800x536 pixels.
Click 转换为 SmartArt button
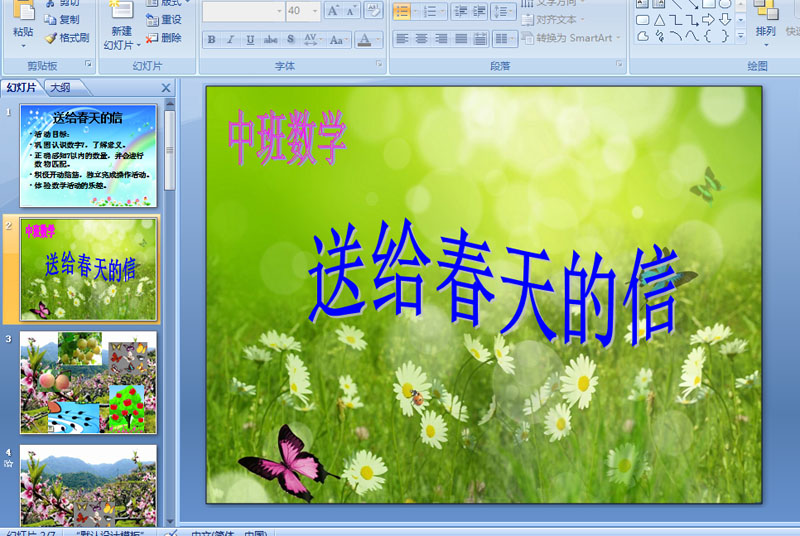571,38
